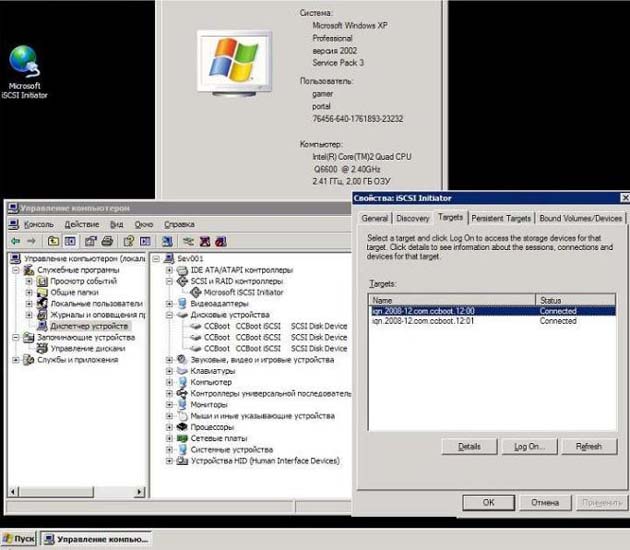This screenshot has height=550, width=630.
Task: Expand Видеоадаптеры node
Action: coord(169,303)
